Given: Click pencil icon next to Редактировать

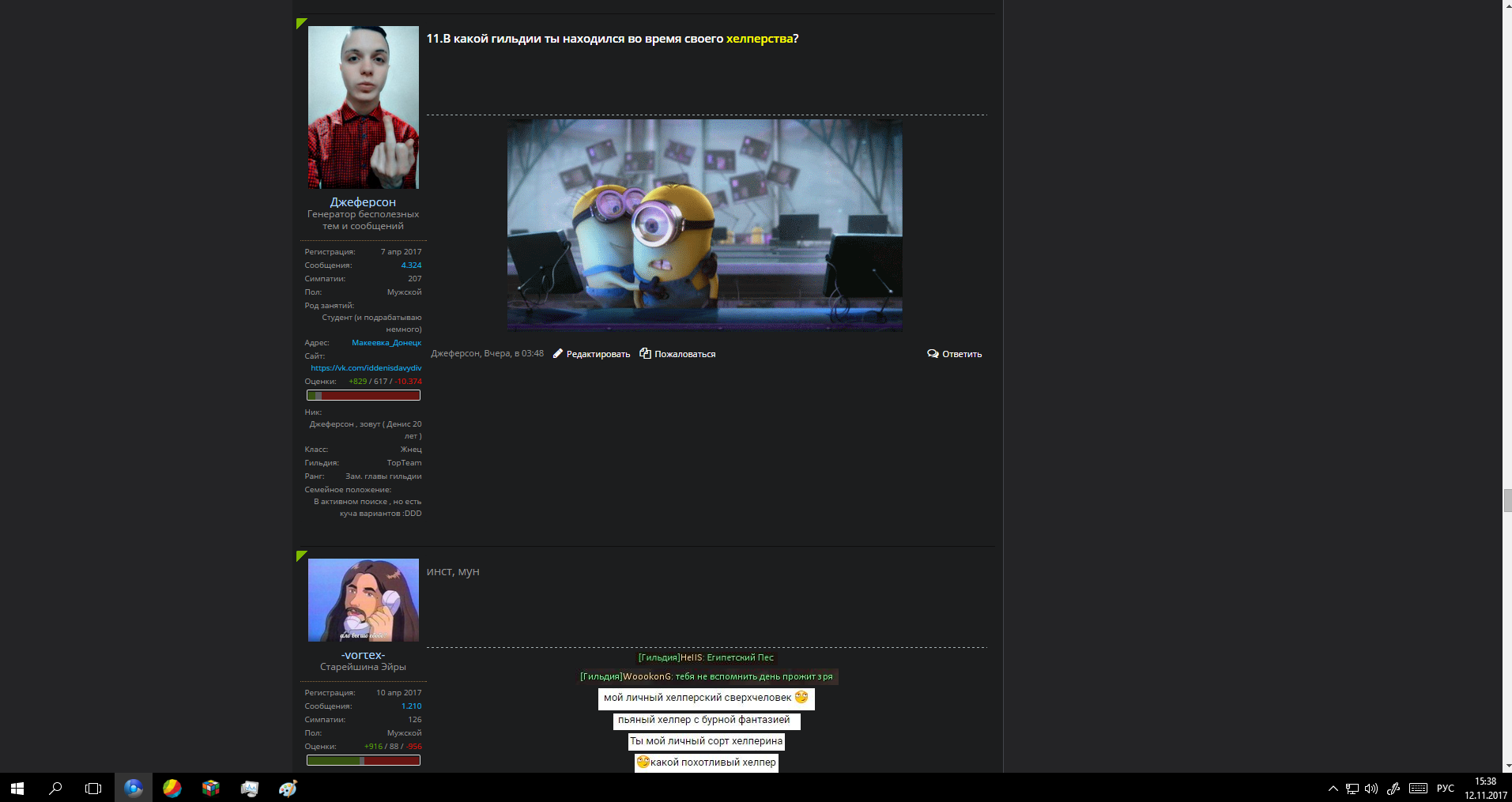Looking at the screenshot, I should (557, 353).
